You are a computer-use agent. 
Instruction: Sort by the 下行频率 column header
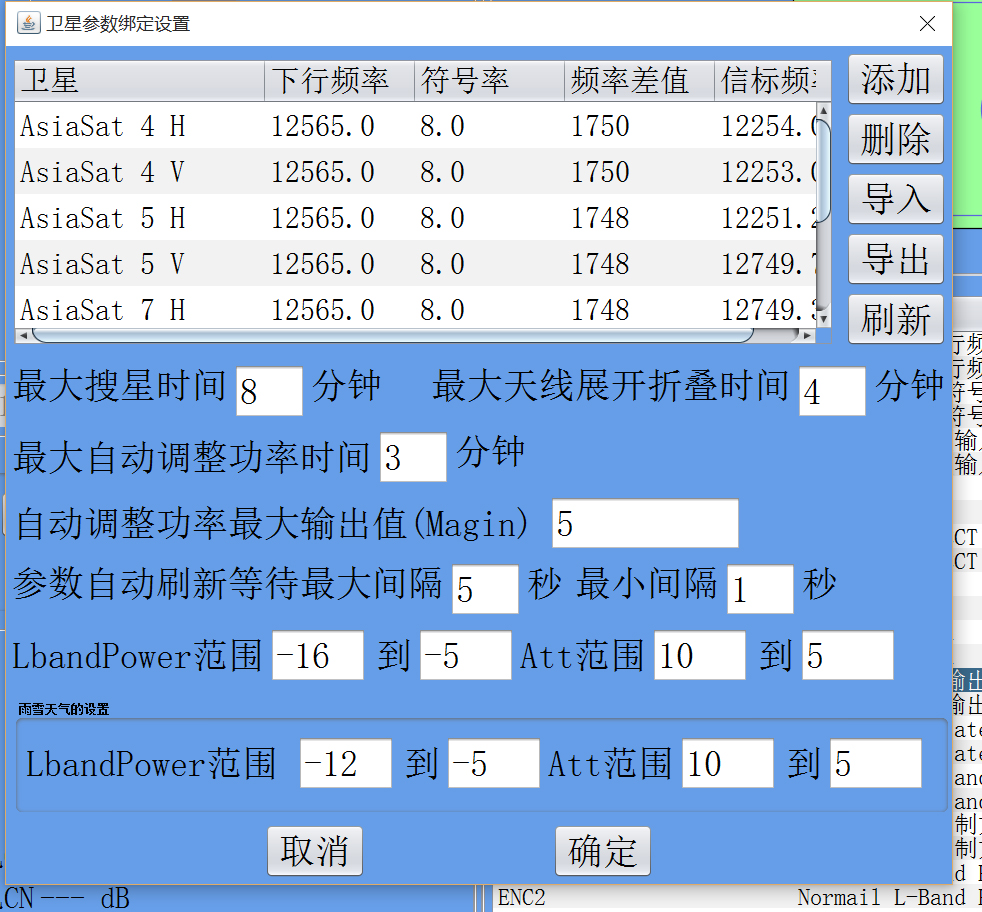[339, 81]
